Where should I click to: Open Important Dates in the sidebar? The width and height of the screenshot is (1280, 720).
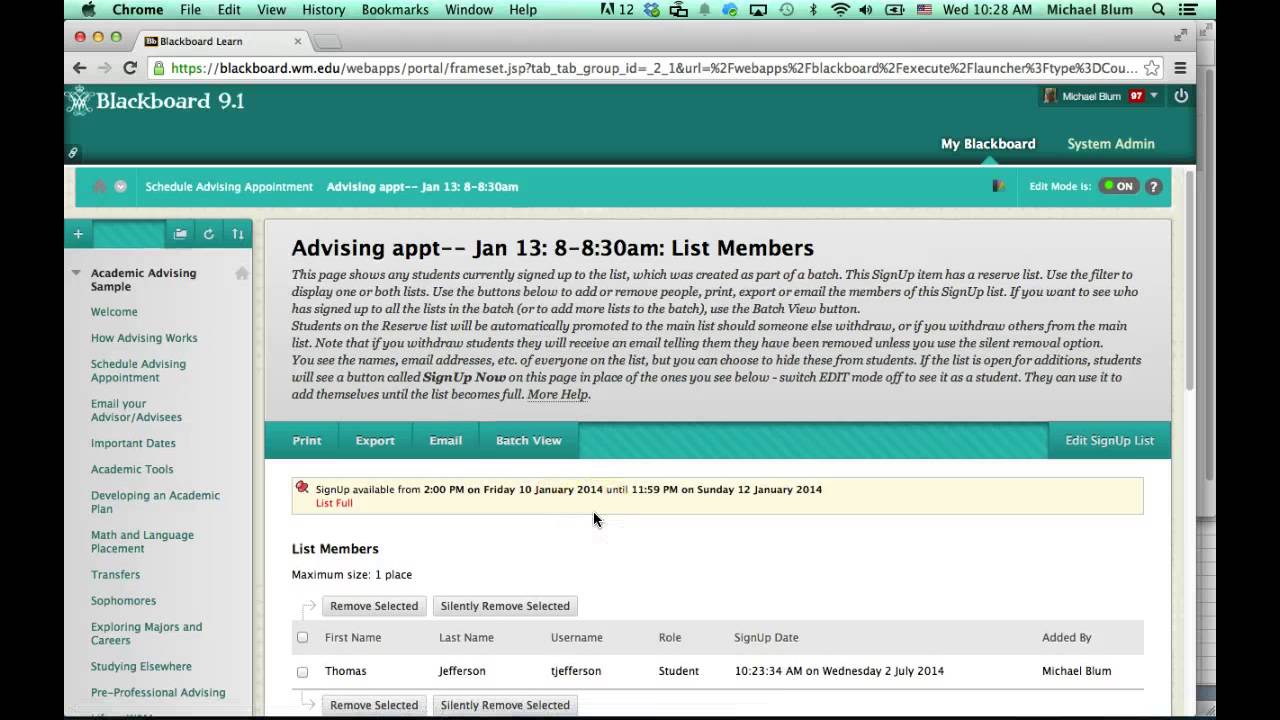coord(133,443)
